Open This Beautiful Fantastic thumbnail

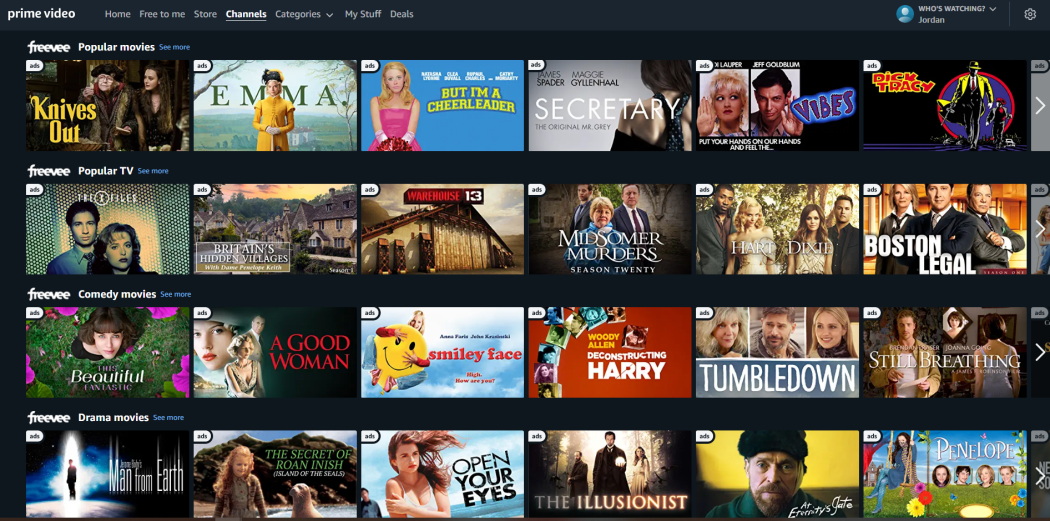pyautogui.click(x=108, y=352)
